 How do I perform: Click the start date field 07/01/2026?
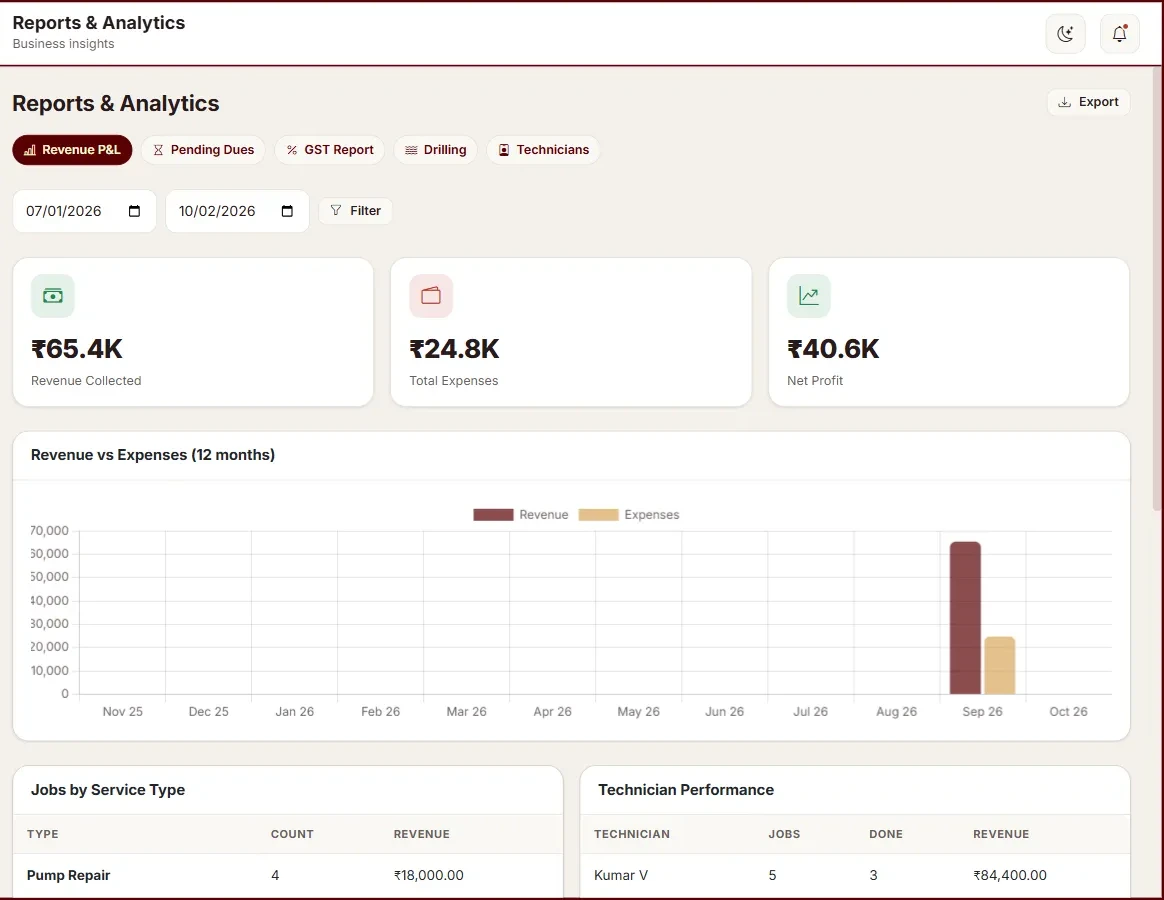(x=84, y=211)
